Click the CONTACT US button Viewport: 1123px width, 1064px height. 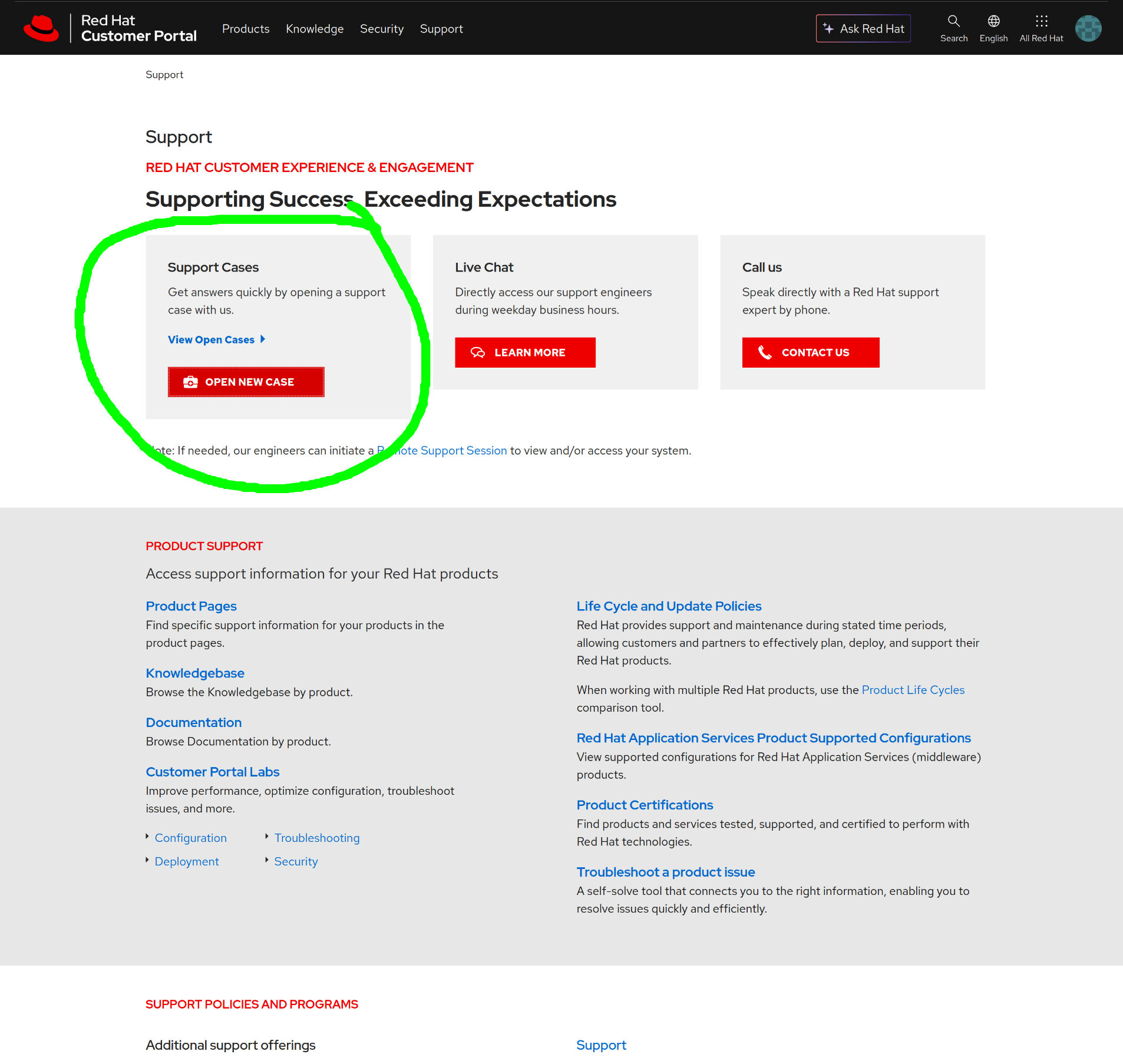811,352
